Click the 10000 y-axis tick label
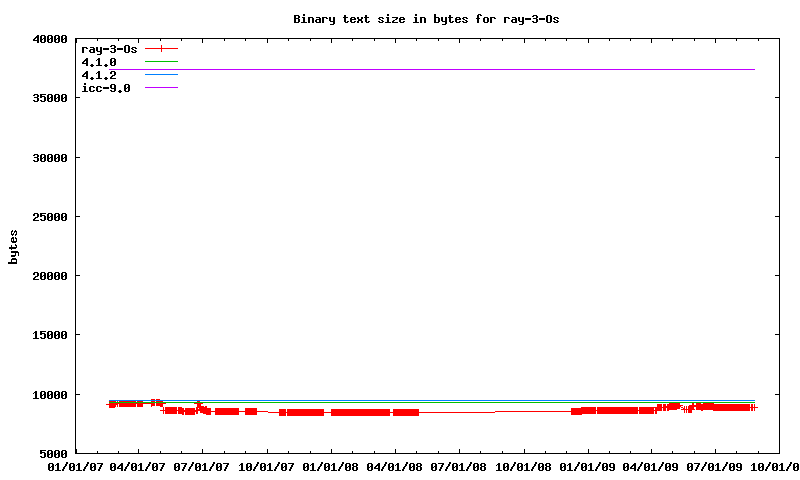 point(49,395)
